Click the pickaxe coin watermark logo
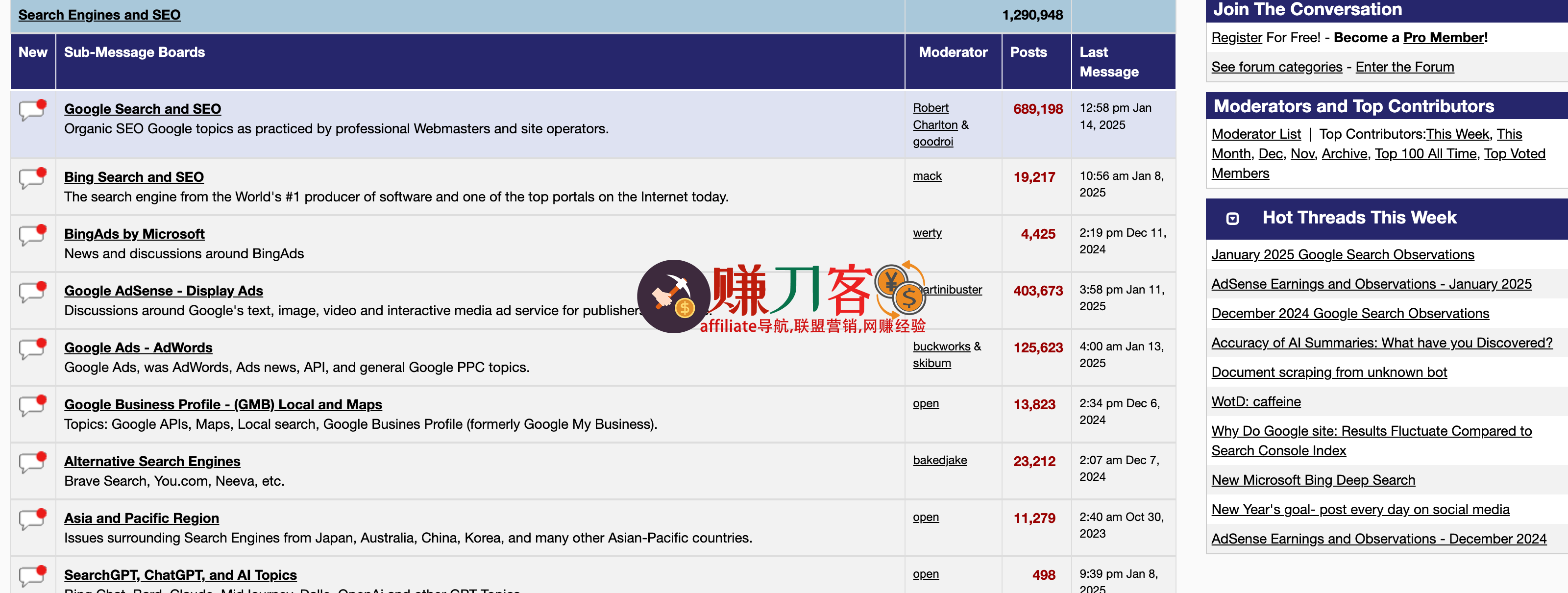Screen dimensions: 1568x593 pos(673,296)
